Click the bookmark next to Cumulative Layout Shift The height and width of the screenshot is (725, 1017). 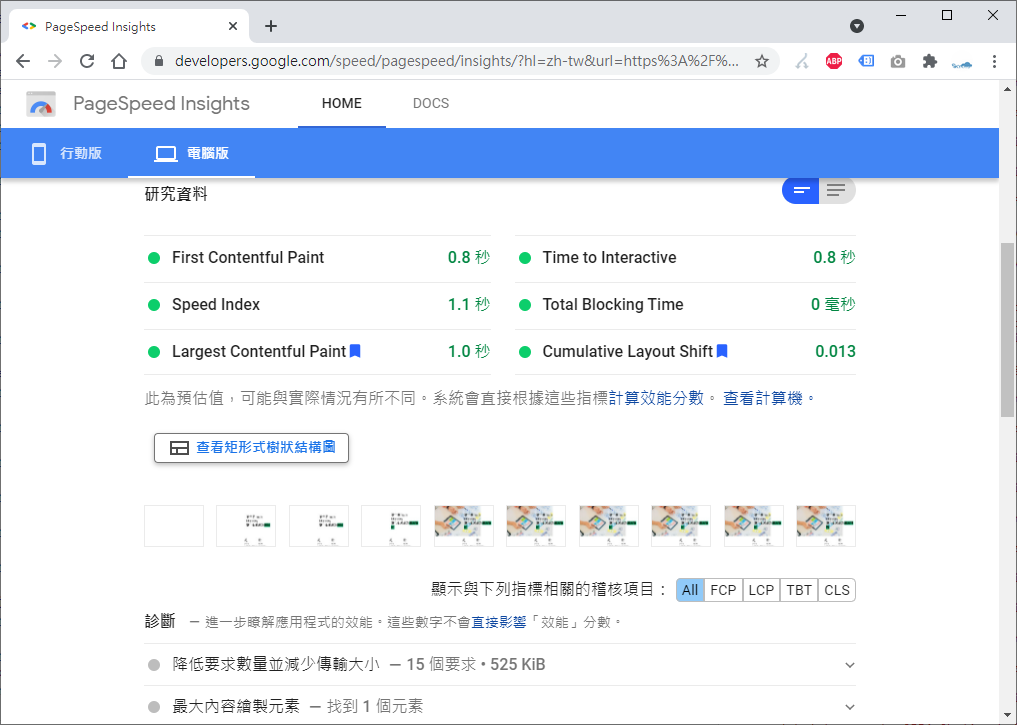pyautogui.click(x=722, y=351)
